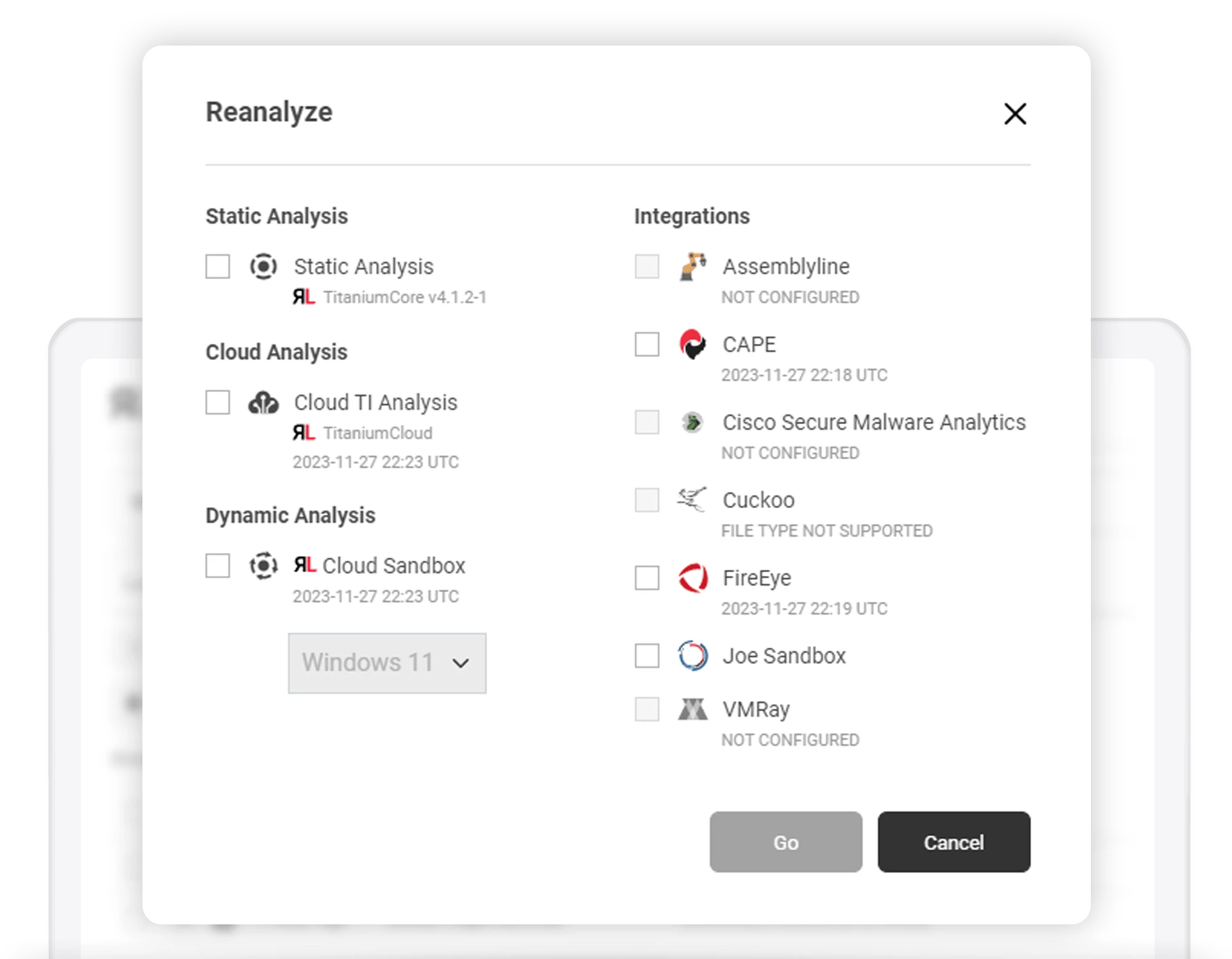Screen dimensions: 1232x959
Task: Enable the FireEye checkbox
Action: pos(647,578)
